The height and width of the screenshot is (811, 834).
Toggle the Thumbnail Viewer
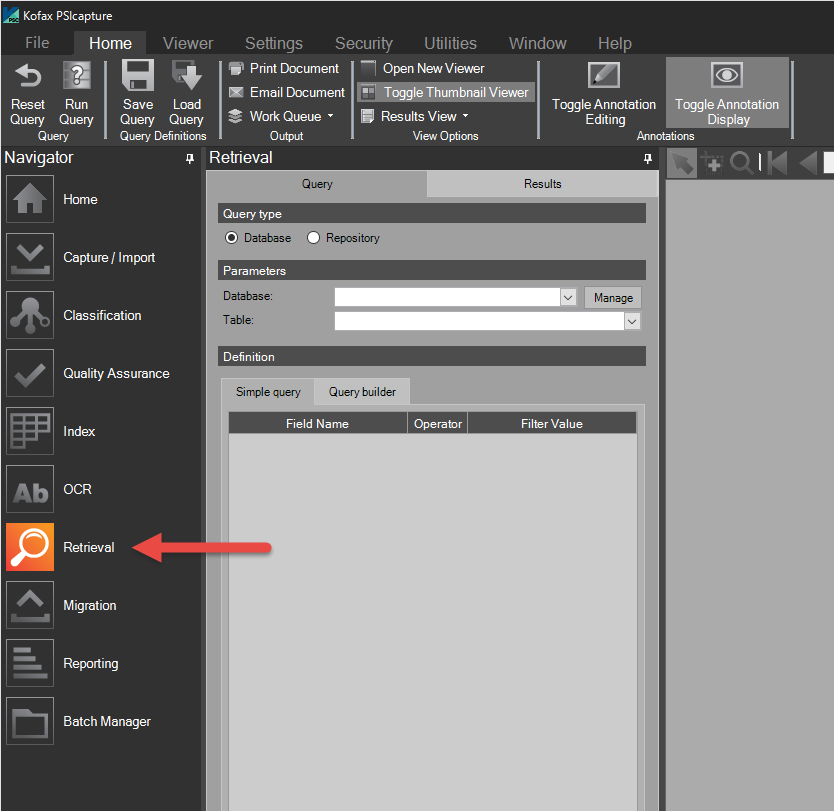446,93
